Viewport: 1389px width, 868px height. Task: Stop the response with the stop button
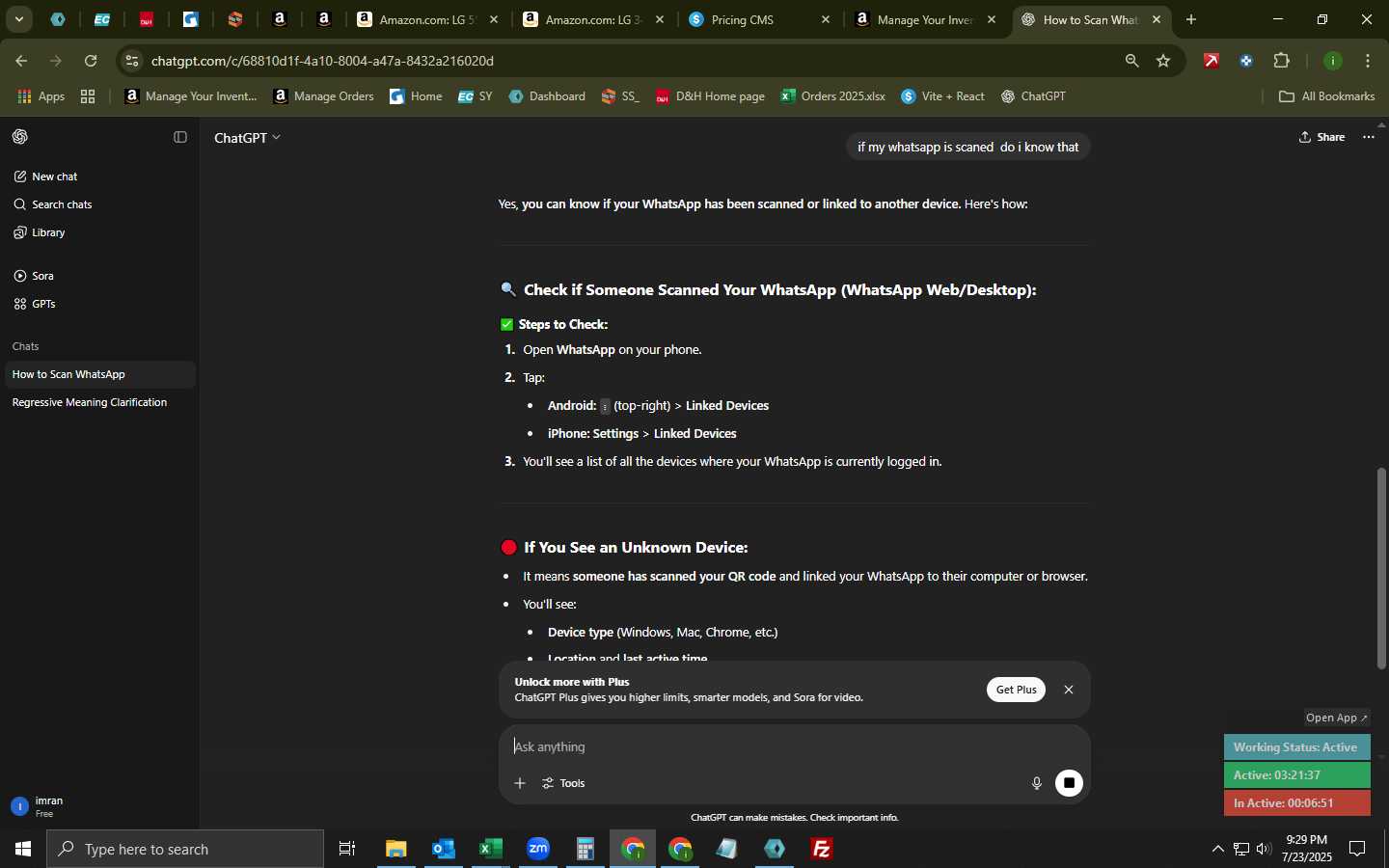pyautogui.click(x=1069, y=783)
